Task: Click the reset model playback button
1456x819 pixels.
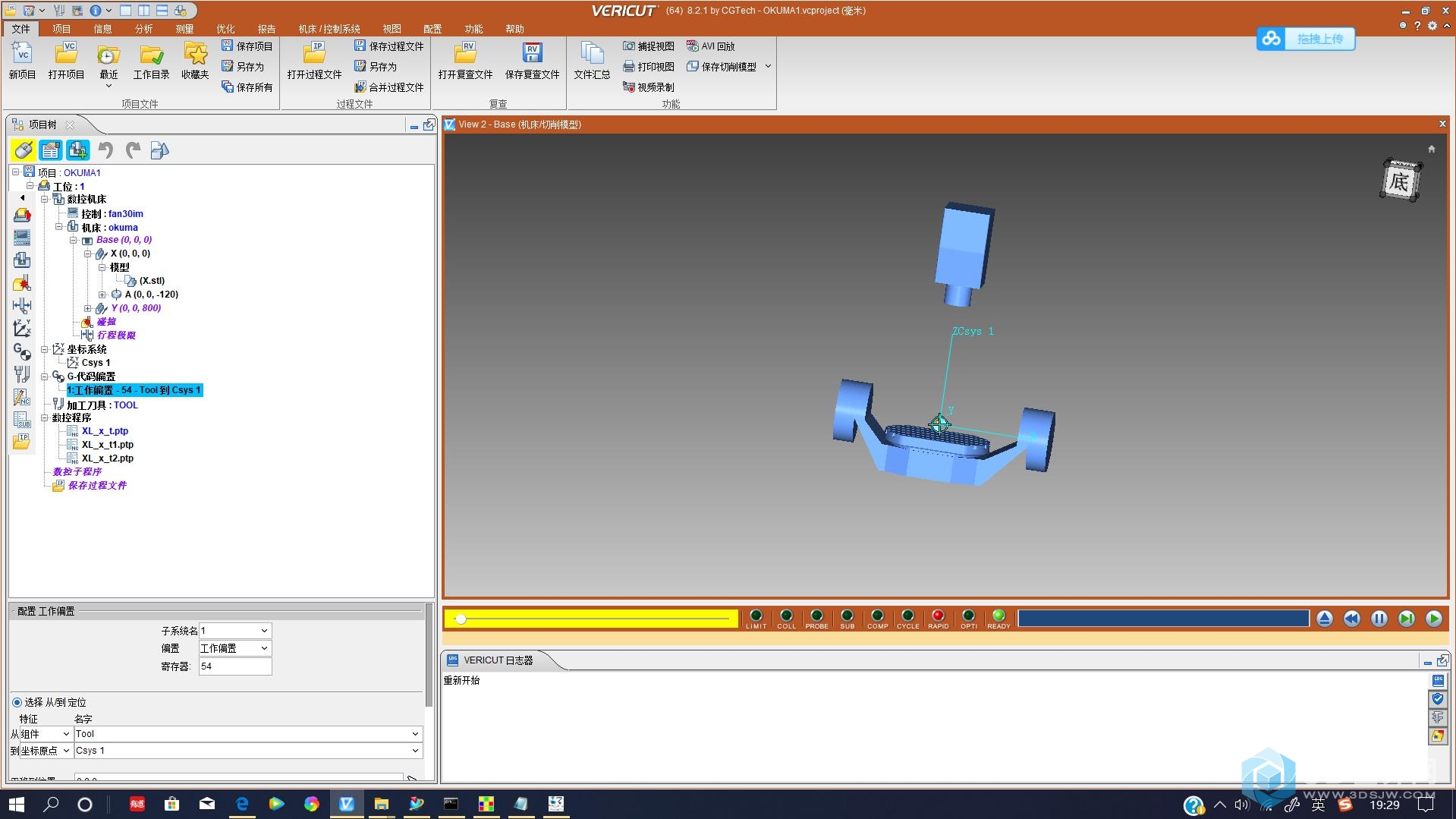Action: pyautogui.click(x=1324, y=619)
